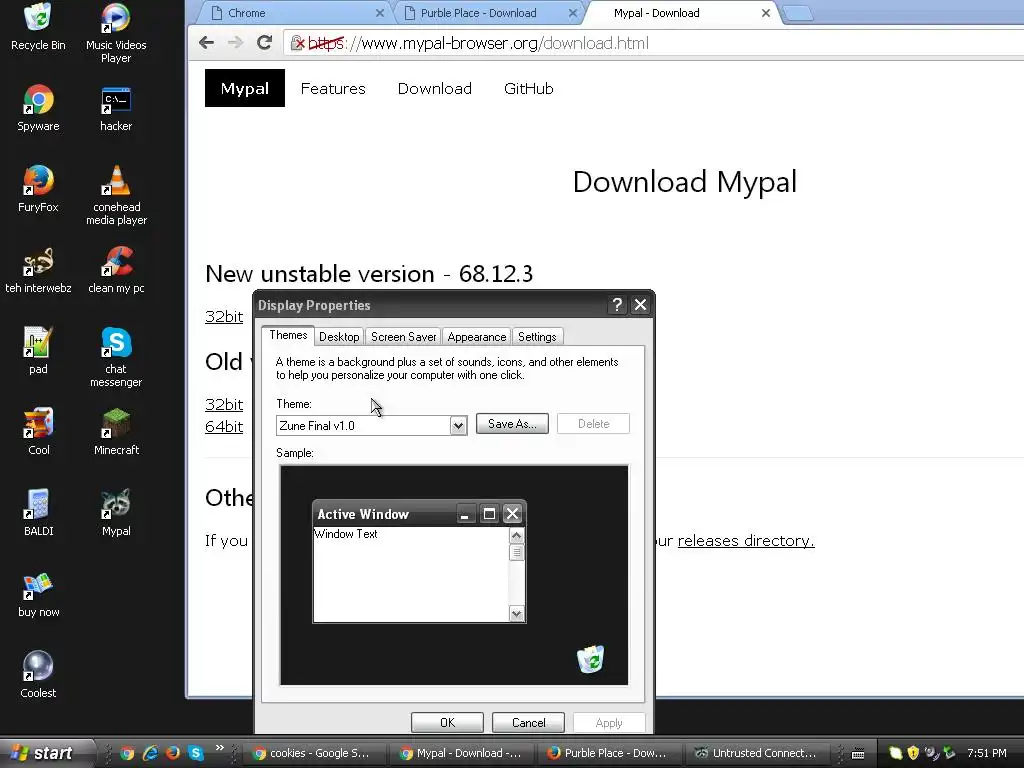Open the Recycle Bin desktop icon
The width and height of the screenshot is (1024, 768).
(x=38, y=26)
